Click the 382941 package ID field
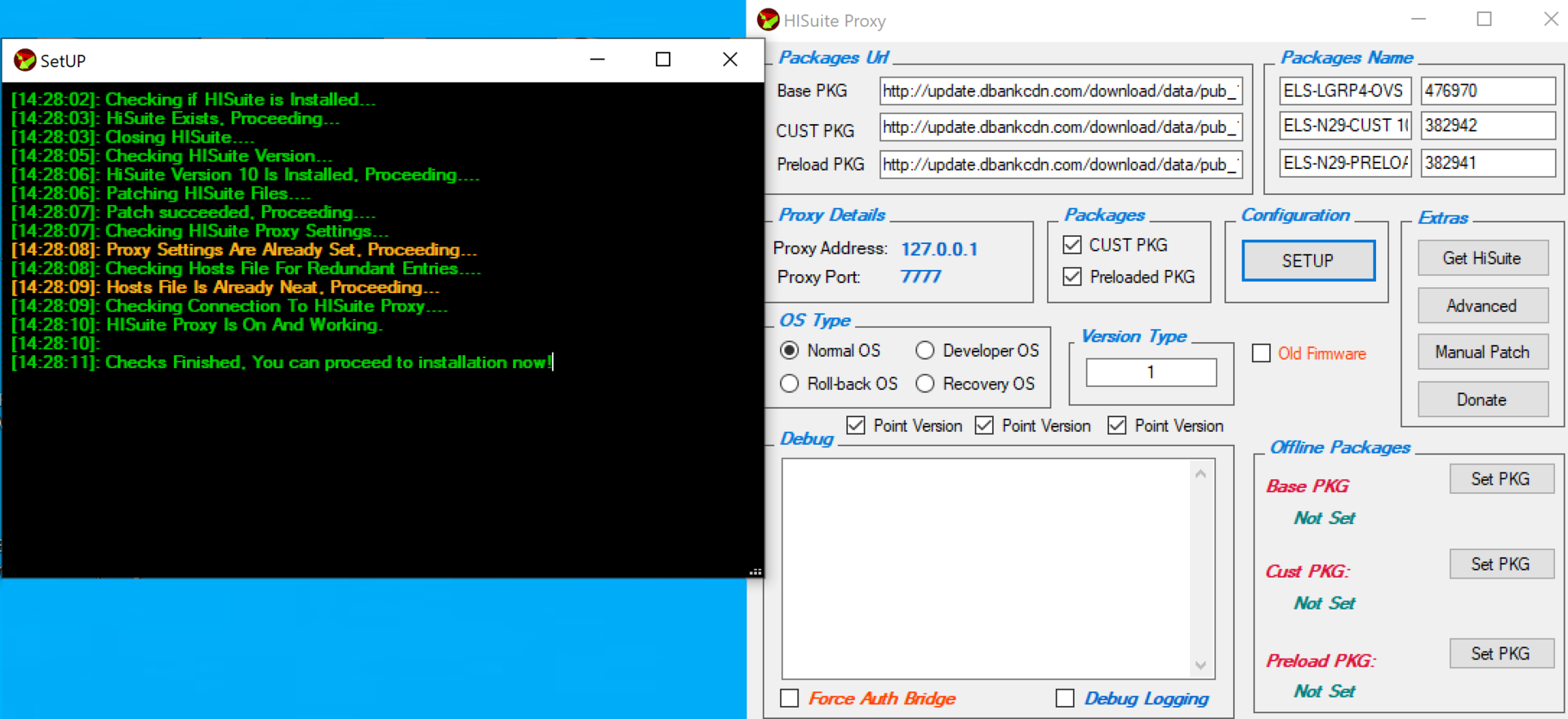 (1488, 162)
